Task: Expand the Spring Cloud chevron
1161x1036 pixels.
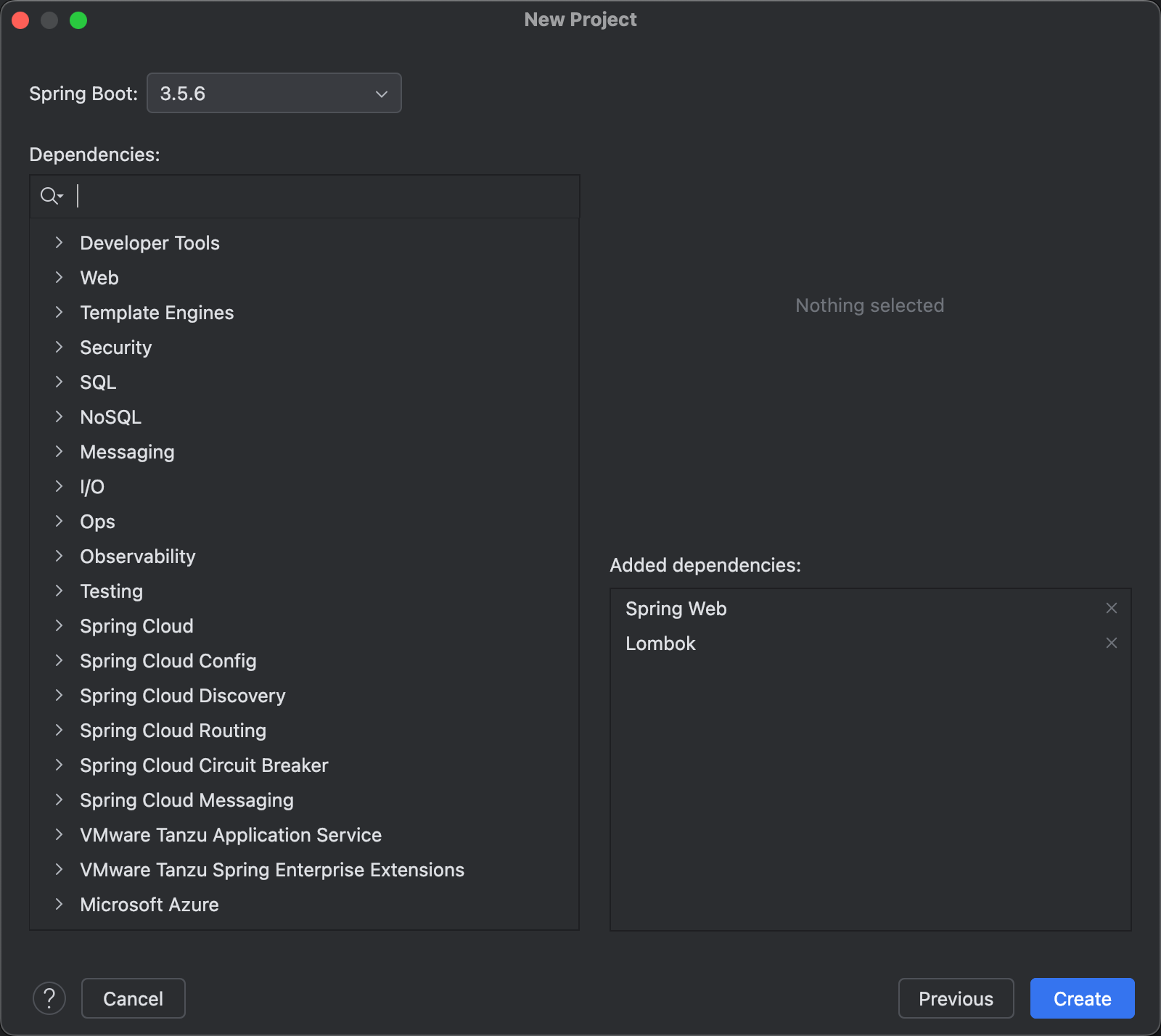Action: (60, 625)
